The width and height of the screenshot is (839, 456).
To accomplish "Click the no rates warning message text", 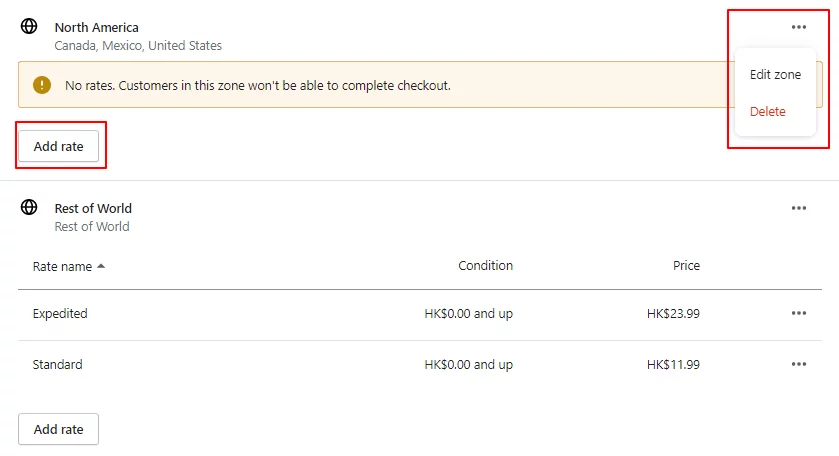I will [258, 85].
